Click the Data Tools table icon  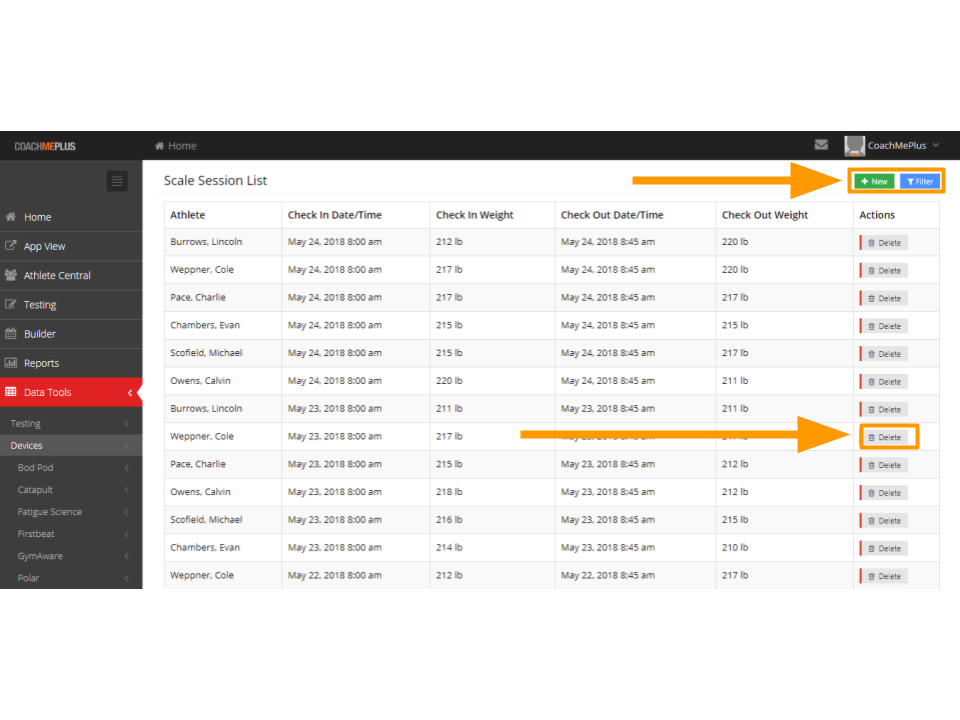point(11,392)
